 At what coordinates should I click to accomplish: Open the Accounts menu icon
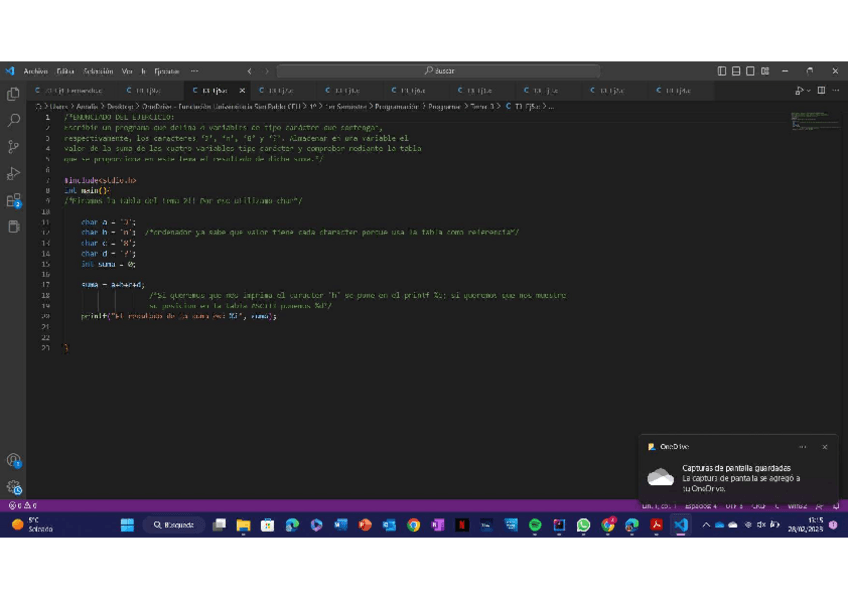click(x=13, y=461)
